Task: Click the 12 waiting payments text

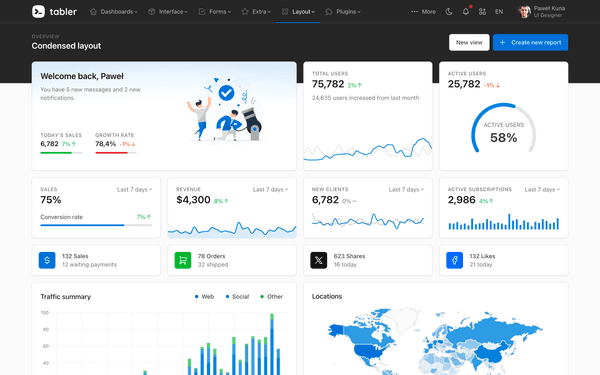Action: pyautogui.click(x=89, y=264)
